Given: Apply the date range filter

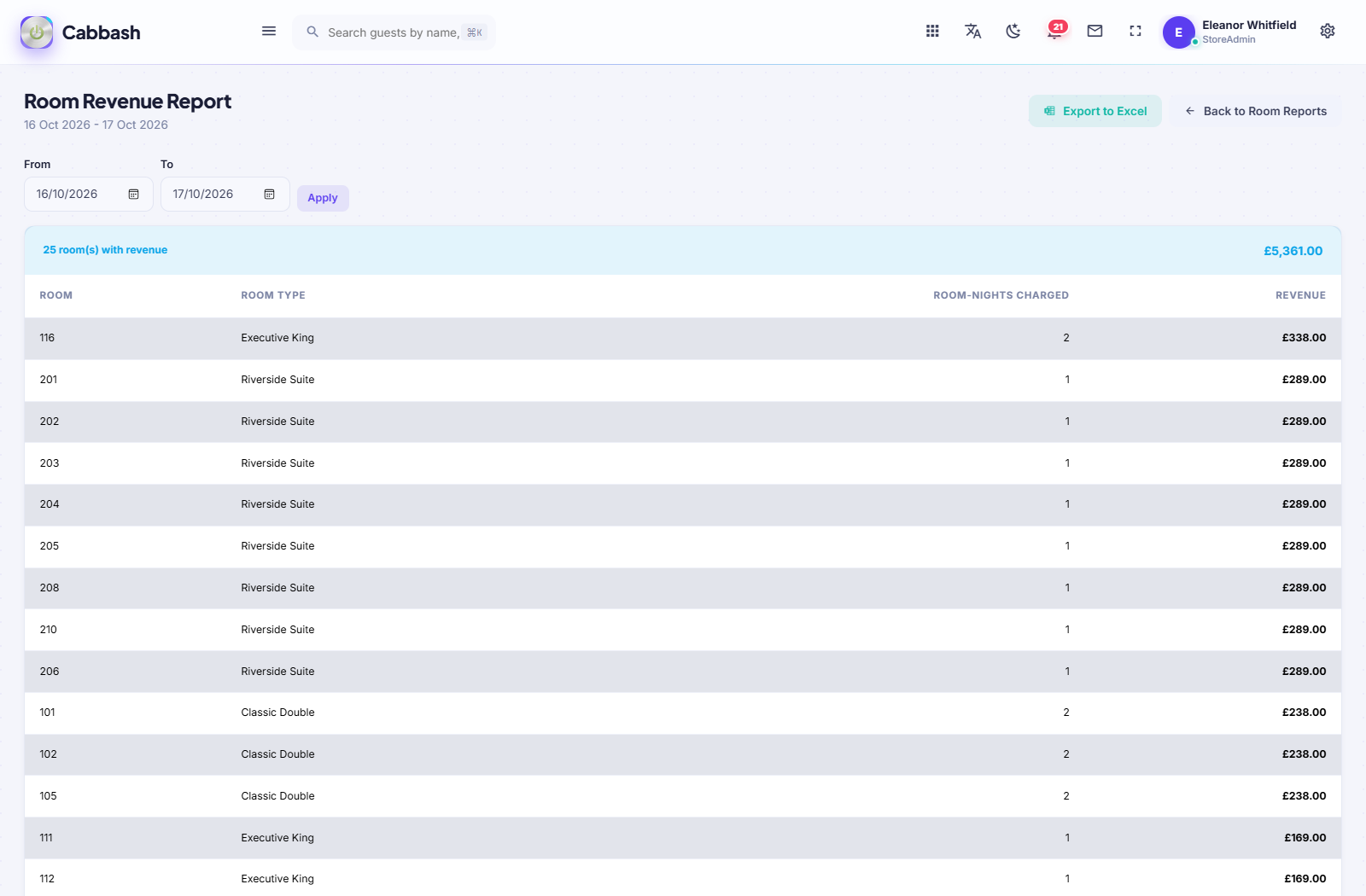Looking at the screenshot, I should point(323,198).
